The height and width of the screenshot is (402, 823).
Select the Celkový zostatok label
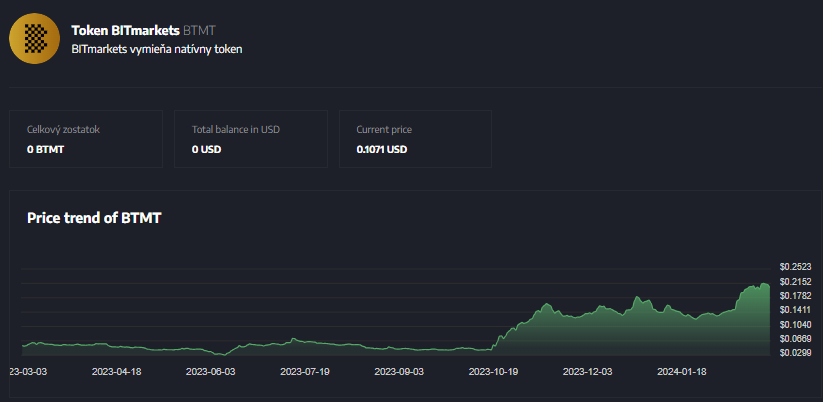pyautogui.click(x=62, y=130)
